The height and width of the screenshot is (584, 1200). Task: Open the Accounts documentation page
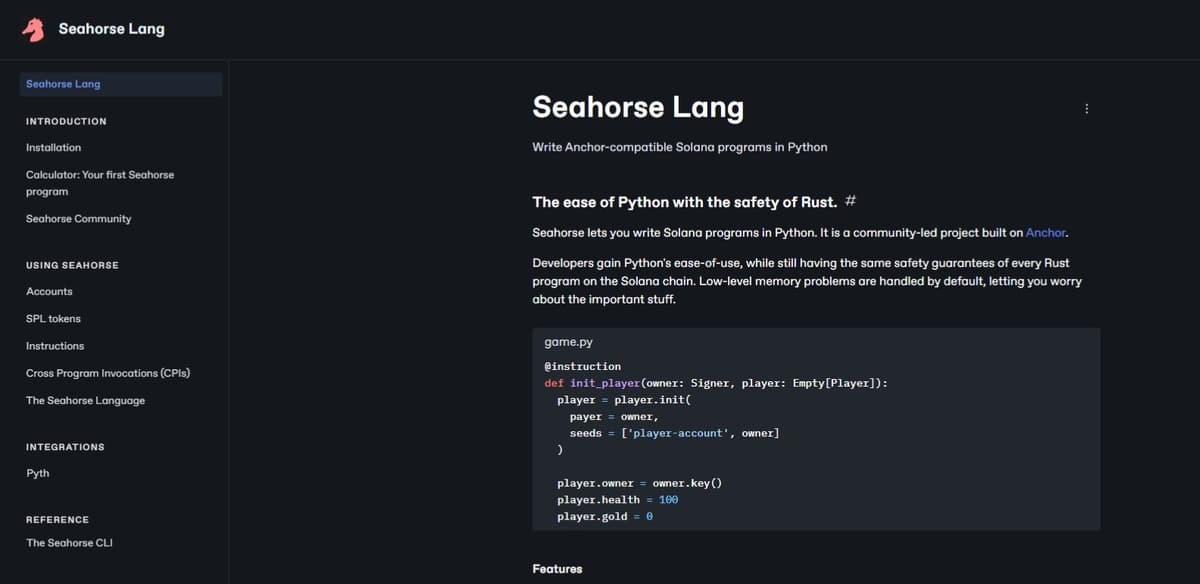[x=49, y=291]
